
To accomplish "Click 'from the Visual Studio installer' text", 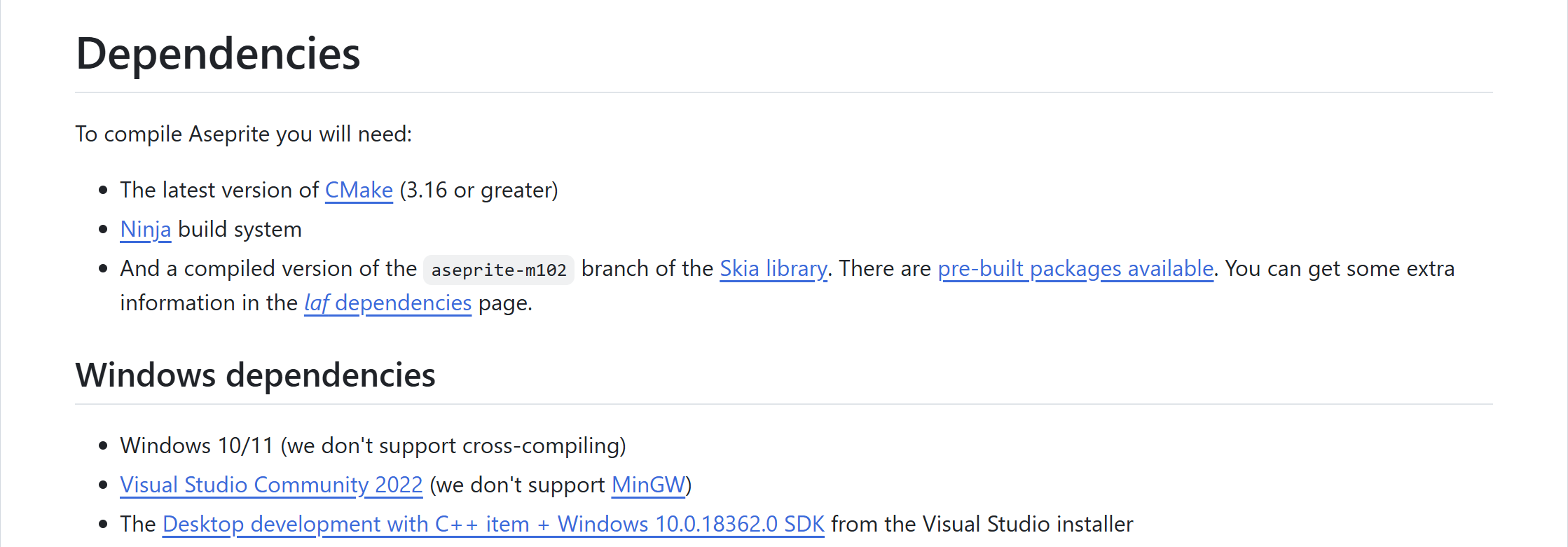I will pos(981,525).
